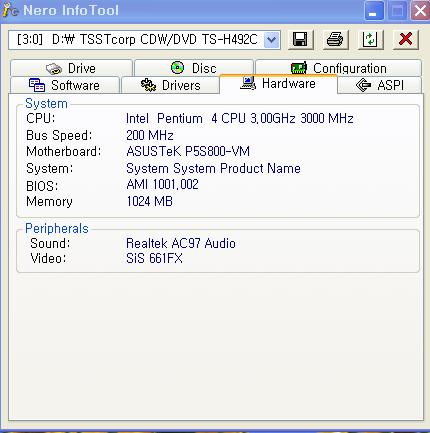
Task: Click the red X exit icon in toolbar
Action: coord(405,40)
